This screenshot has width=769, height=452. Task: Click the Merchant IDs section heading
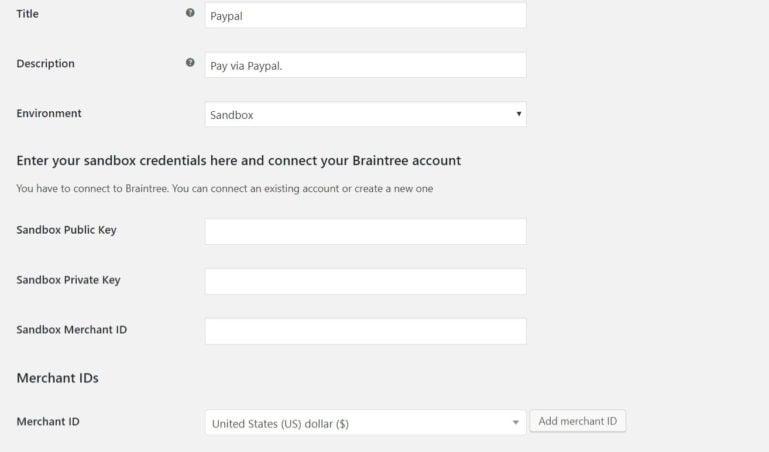click(x=57, y=378)
